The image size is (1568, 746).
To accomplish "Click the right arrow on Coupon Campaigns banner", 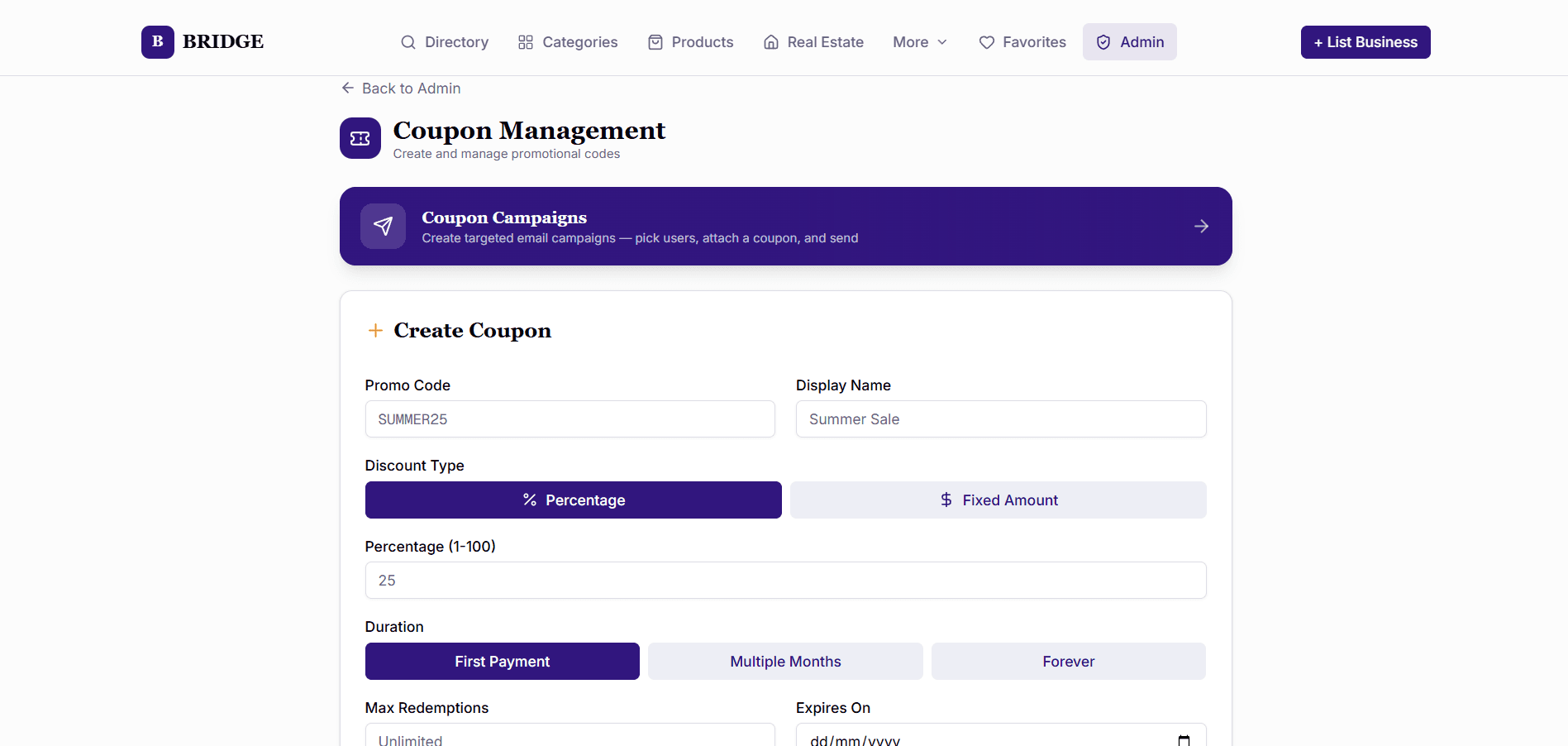I will (x=1201, y=226).
